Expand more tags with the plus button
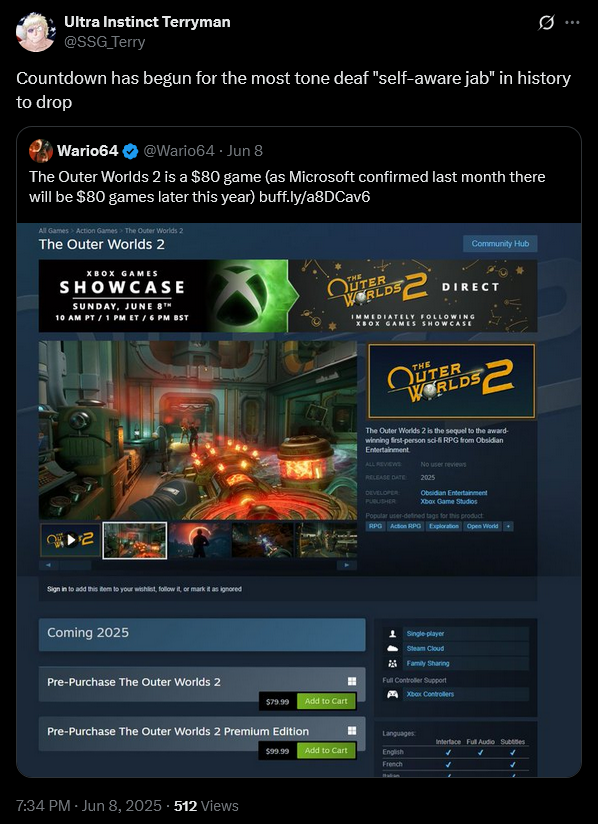 pyautogui.click(x=508, y=526)
